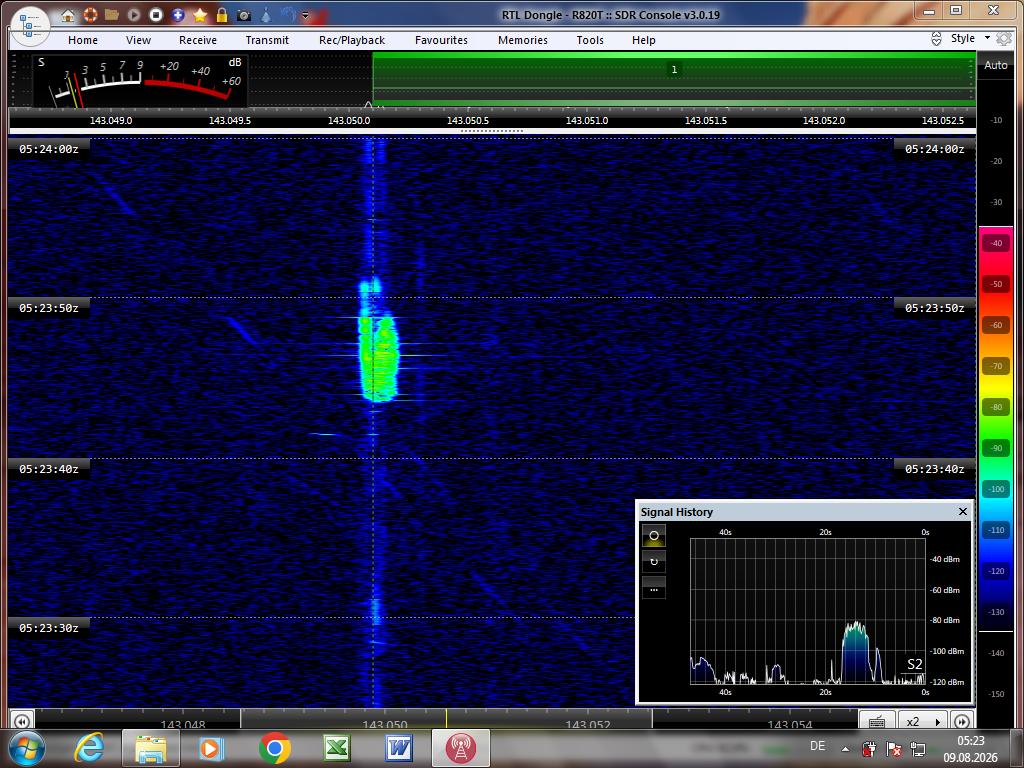Open Microsoft Excel from the taskbar

click(x=336, y=748)
